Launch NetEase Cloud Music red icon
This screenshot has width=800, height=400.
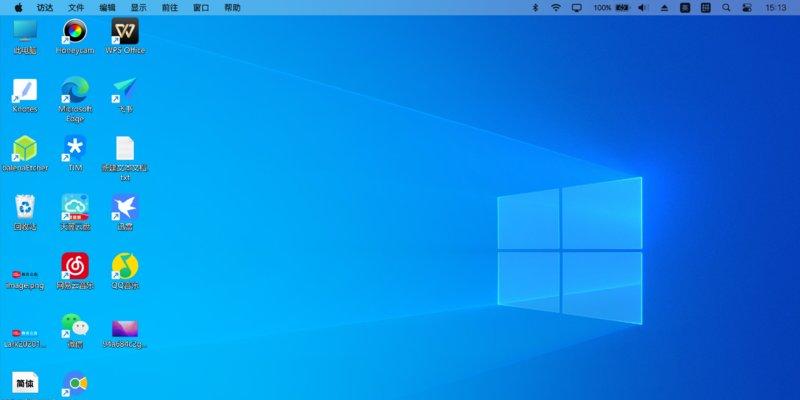pyautogui.click(x=75, y=266)
